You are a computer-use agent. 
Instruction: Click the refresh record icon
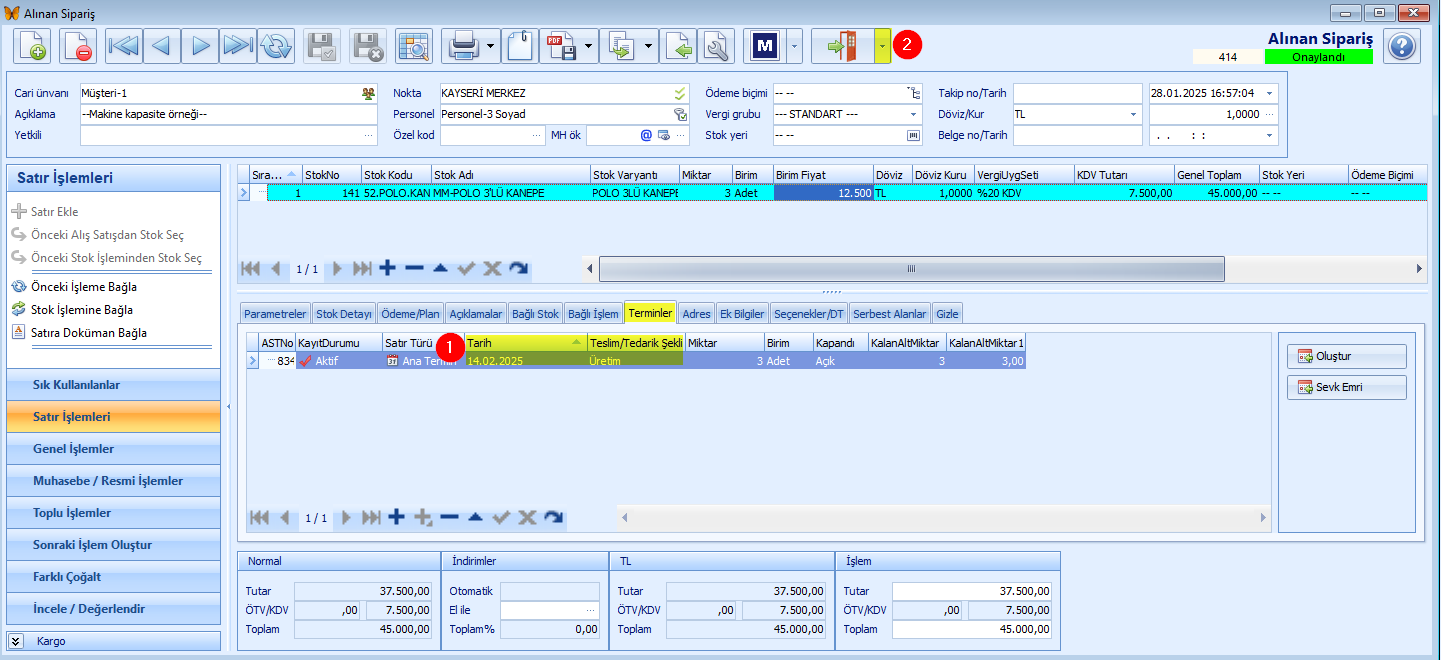[x=275, y=46]
